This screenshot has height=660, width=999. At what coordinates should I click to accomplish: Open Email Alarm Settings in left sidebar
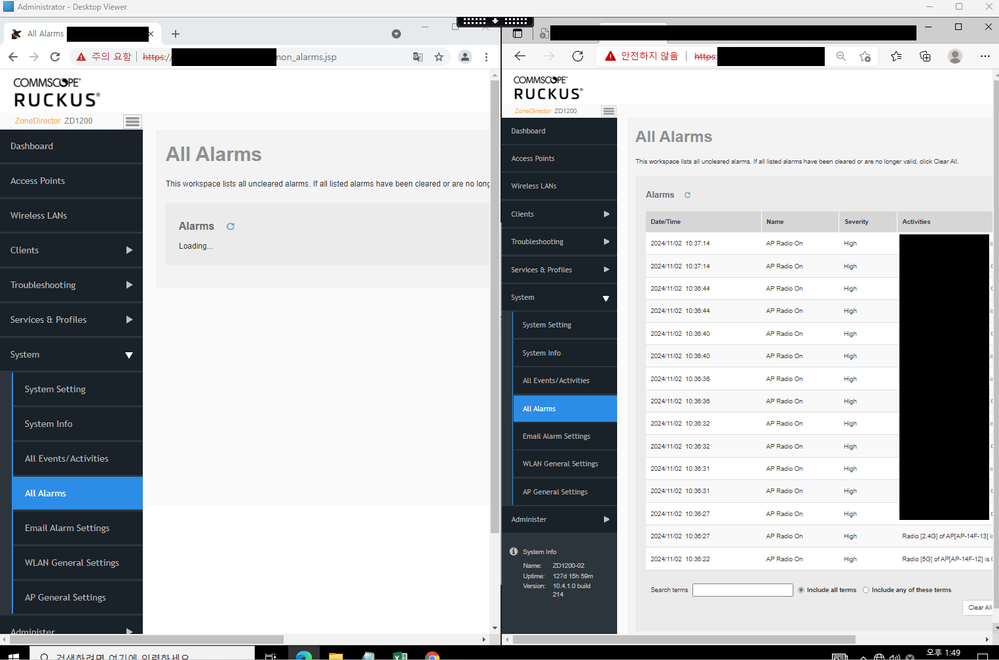coord(67,528)
